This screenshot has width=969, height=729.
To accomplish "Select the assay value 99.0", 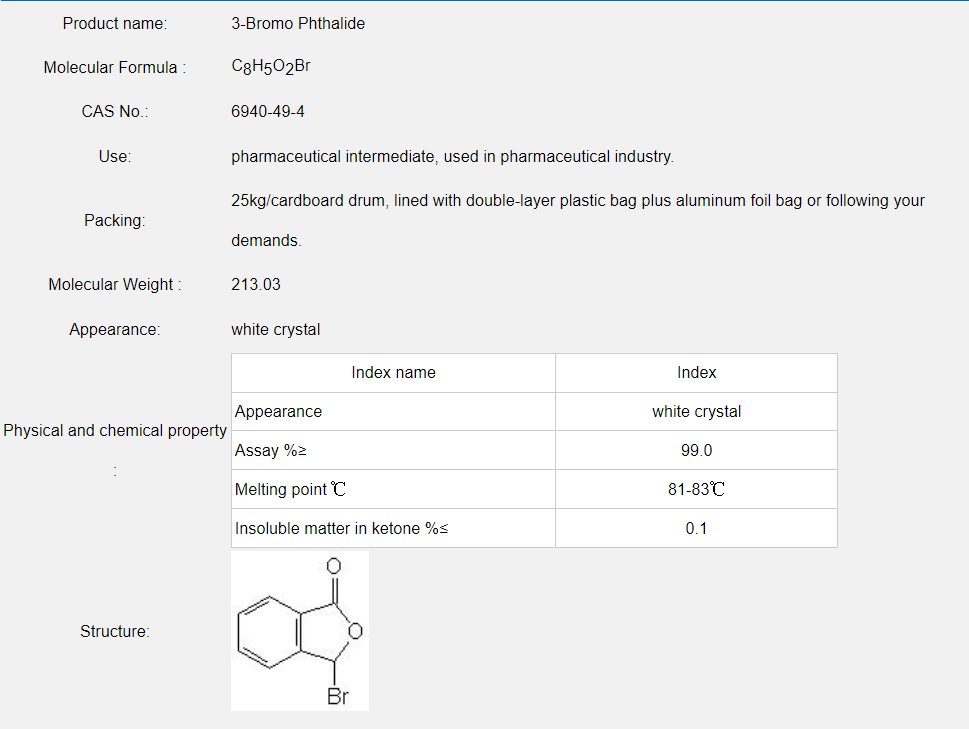I will click(696, 450).
